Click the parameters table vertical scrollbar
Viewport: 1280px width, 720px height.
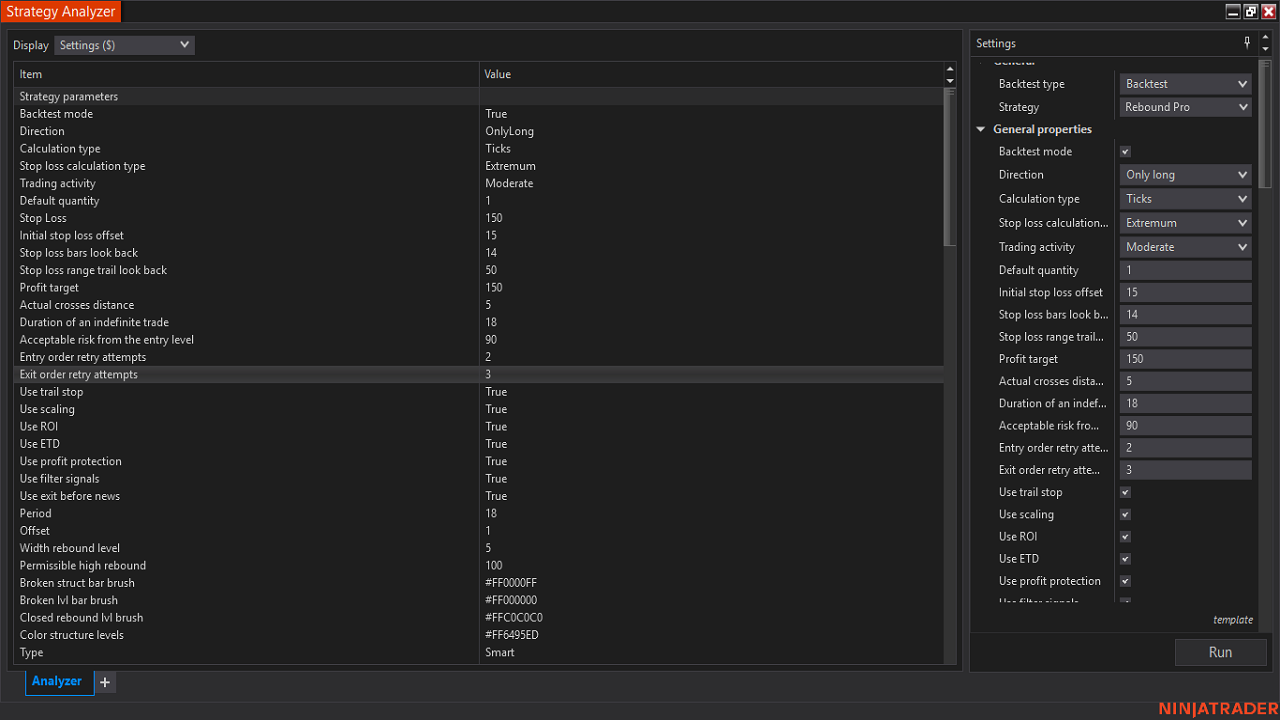click(950, 167)
